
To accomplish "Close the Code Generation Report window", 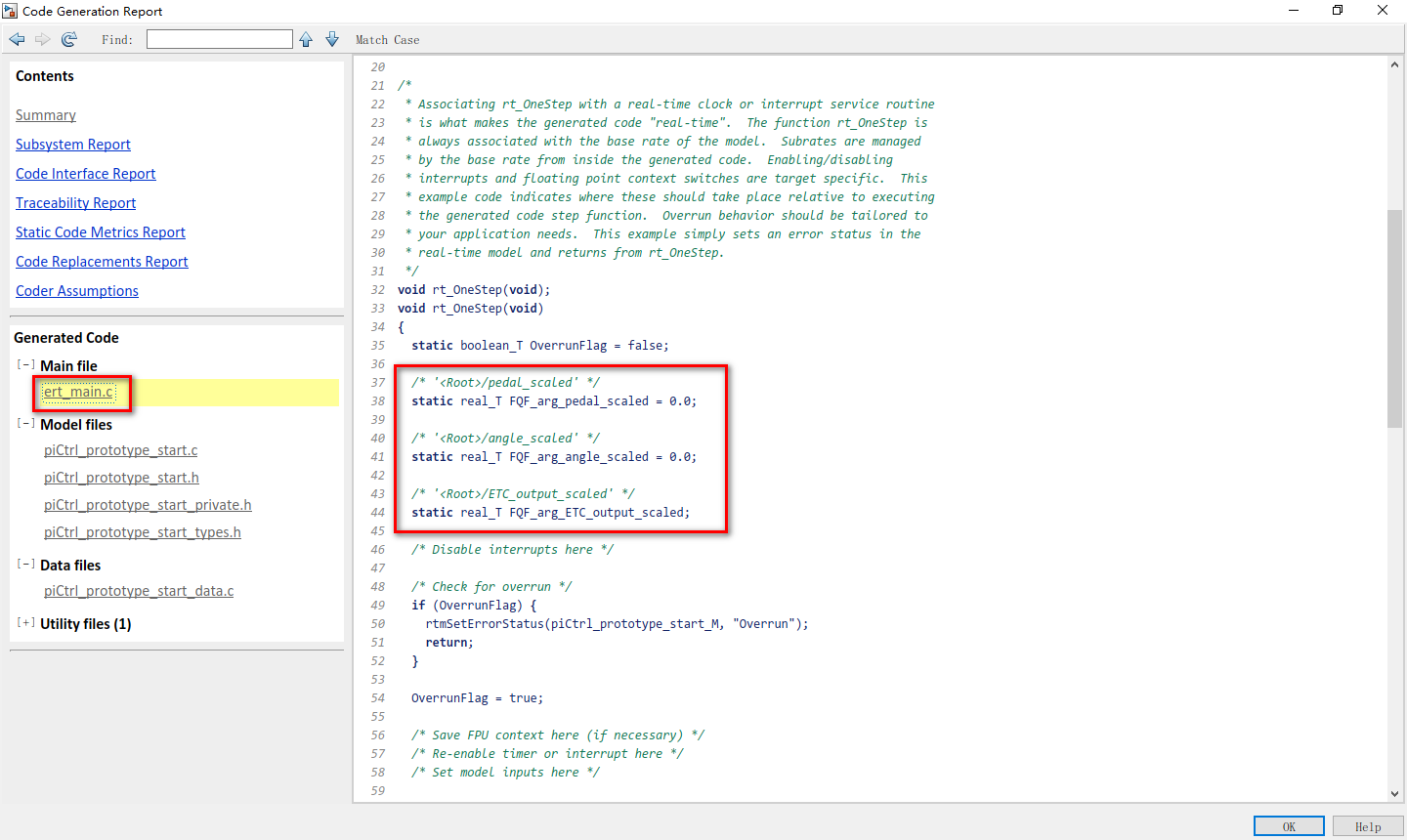I will pyautogui.click(x=1383, y=11).
